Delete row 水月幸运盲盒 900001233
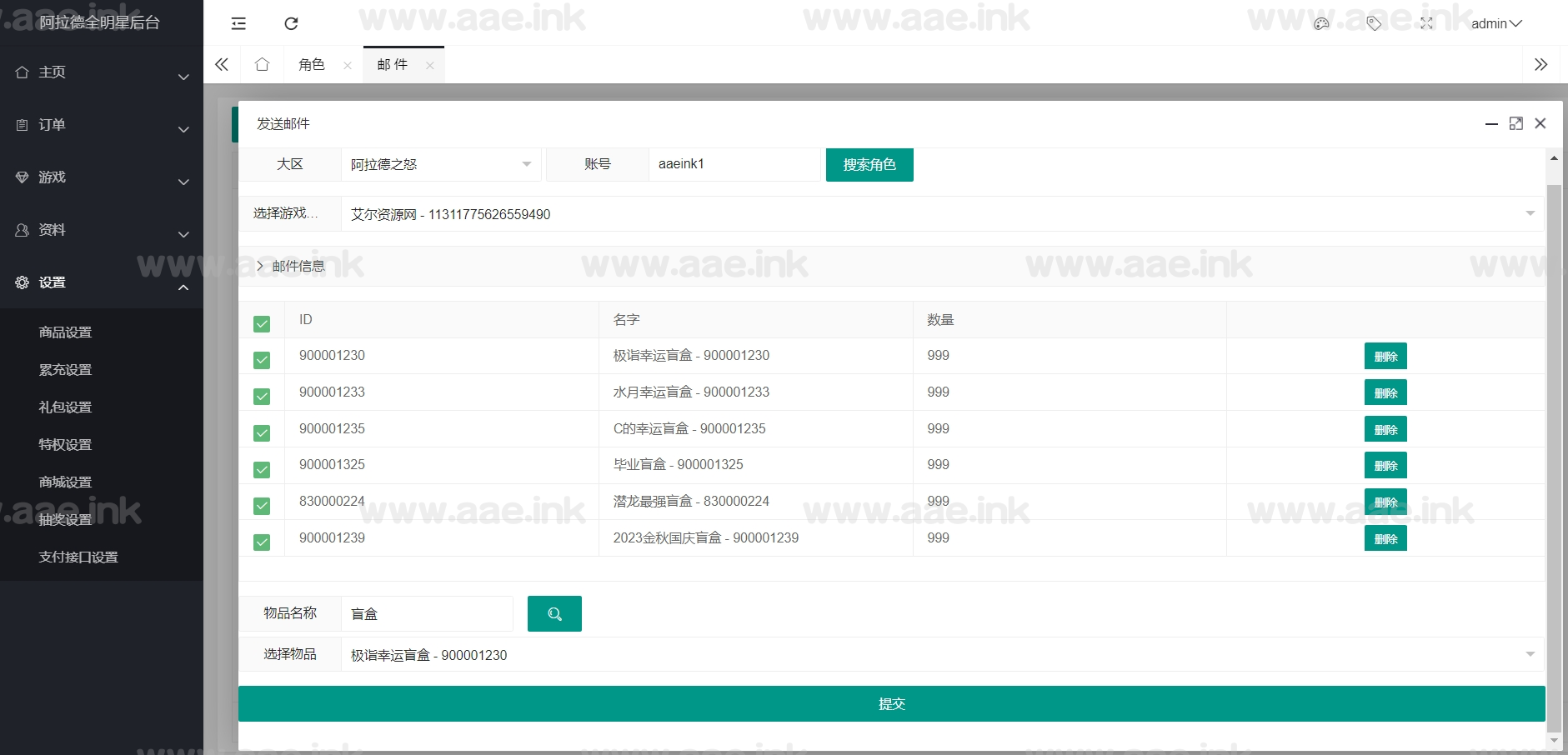The width and height of the screenshot is (1568, 755). (x=1385, y=392)
